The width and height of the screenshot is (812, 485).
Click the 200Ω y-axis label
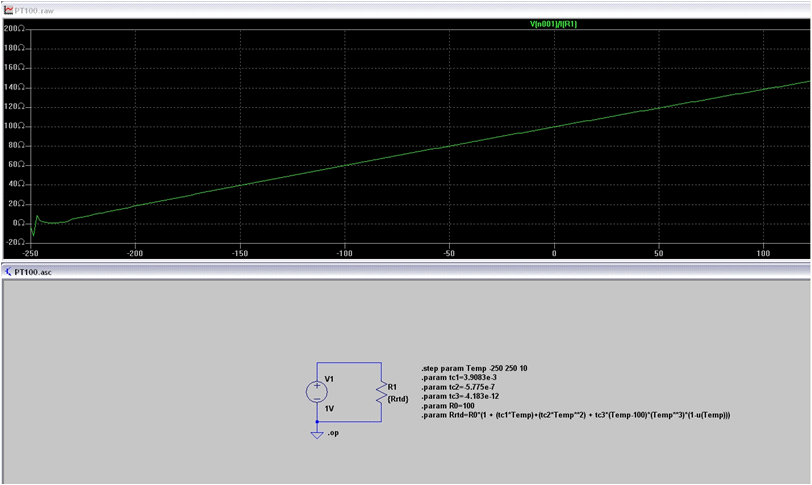[x=14, y=29]
